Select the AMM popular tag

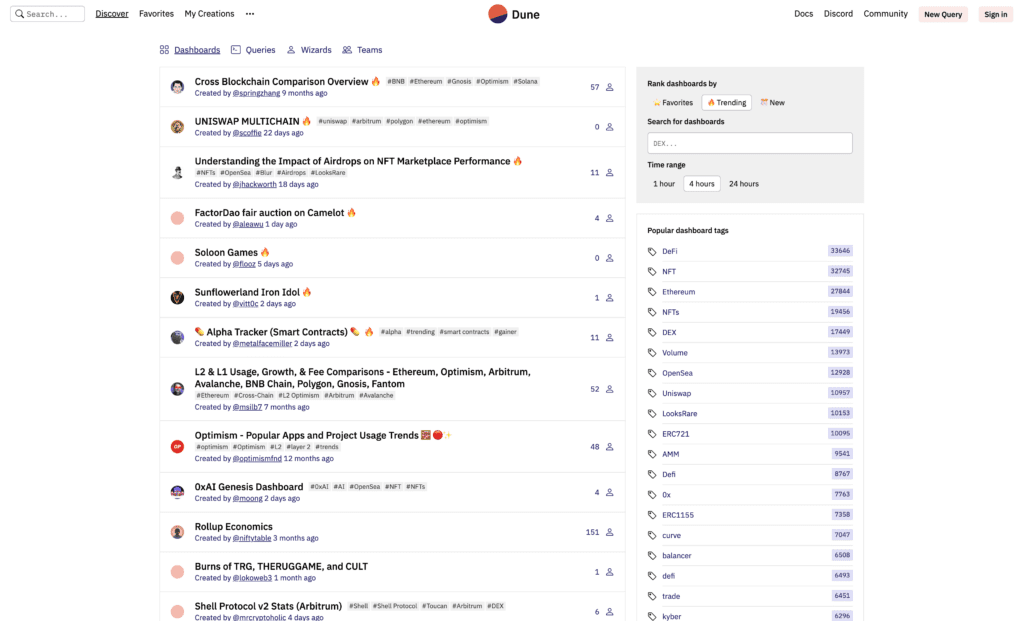pos(671,454)
